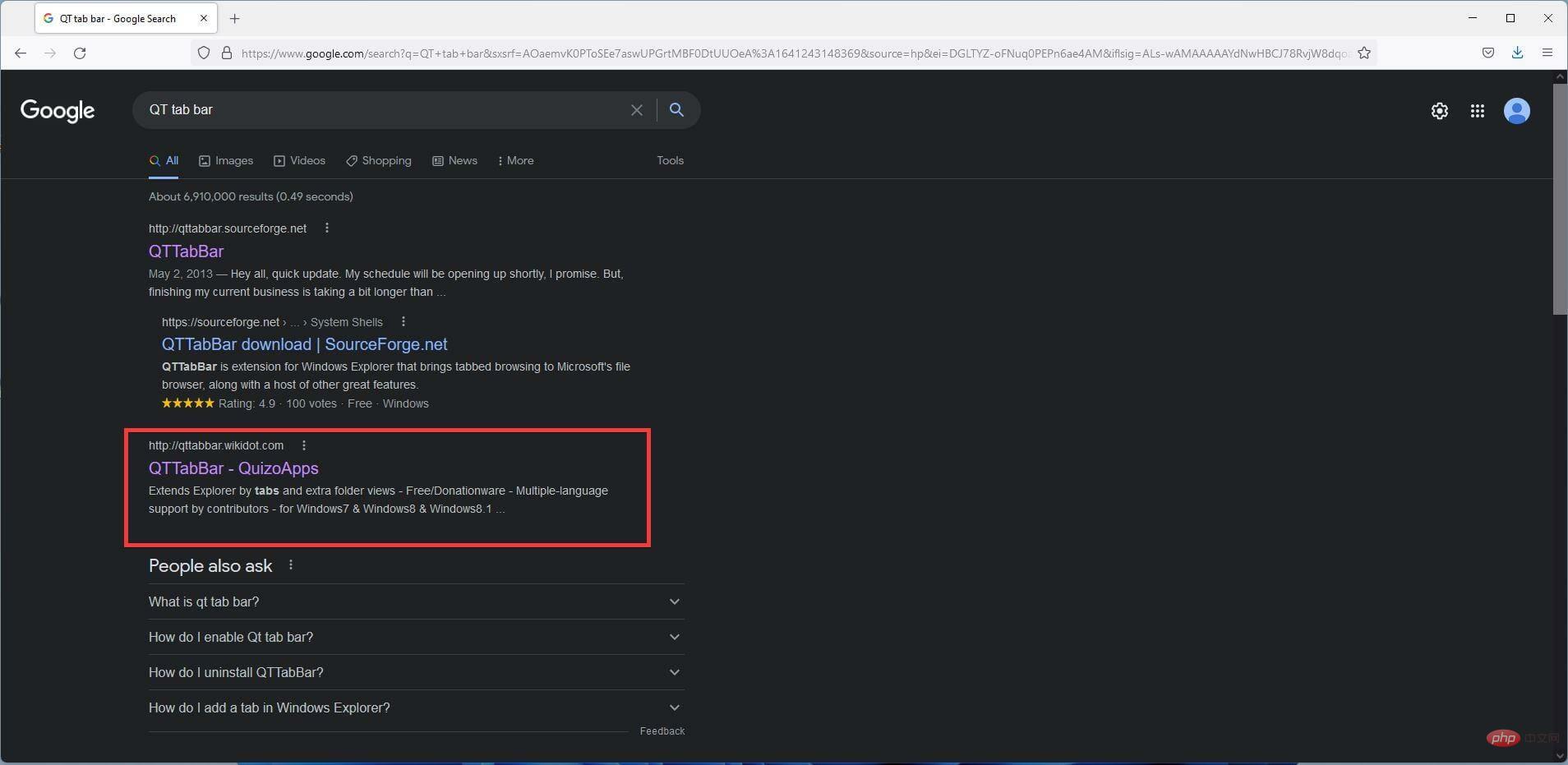This screenshot has height=765, width=1568.
Task: Switch to the News tab
Action: point(454,160)
